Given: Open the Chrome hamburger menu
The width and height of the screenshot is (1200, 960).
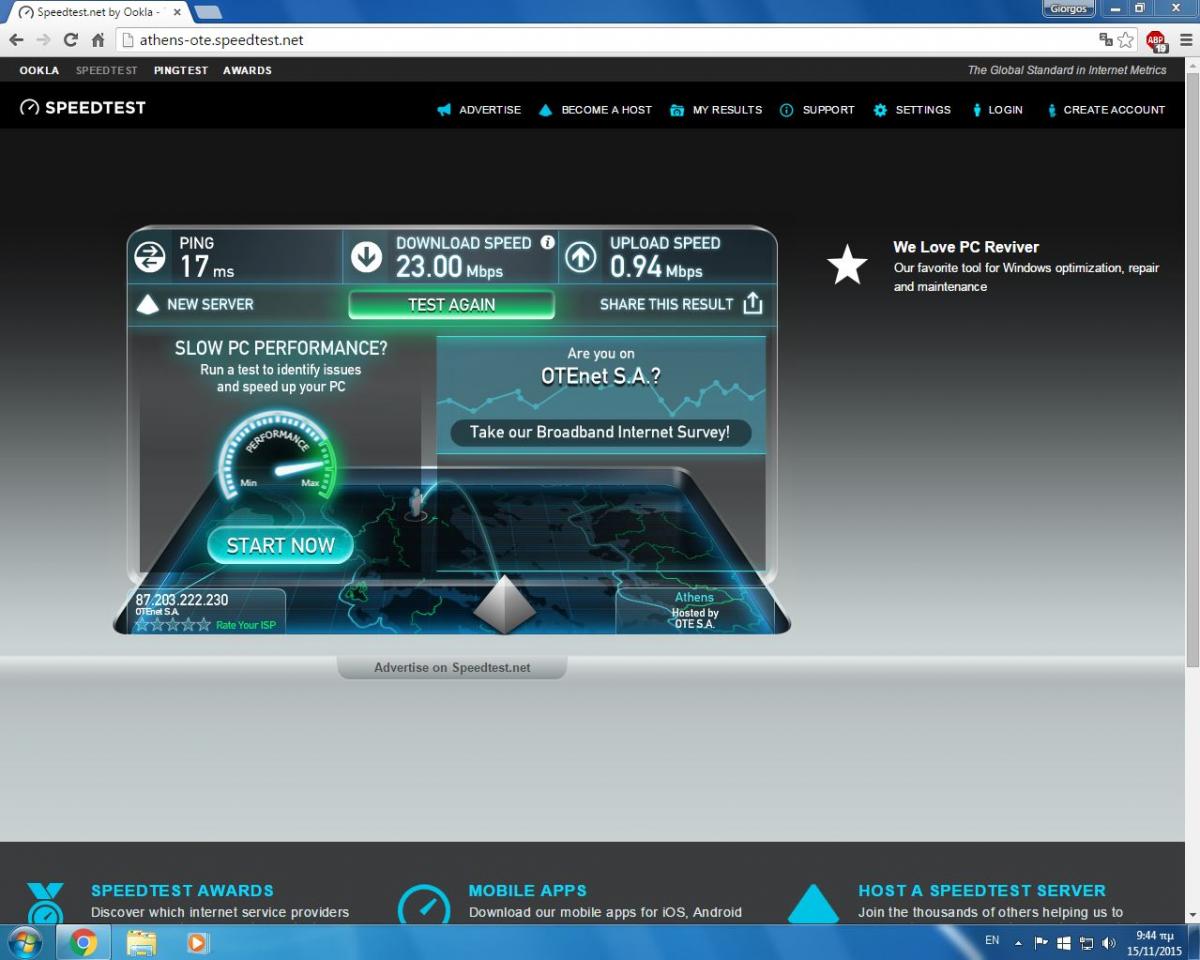Looking at the screenshot, I should click(1186, 40).
